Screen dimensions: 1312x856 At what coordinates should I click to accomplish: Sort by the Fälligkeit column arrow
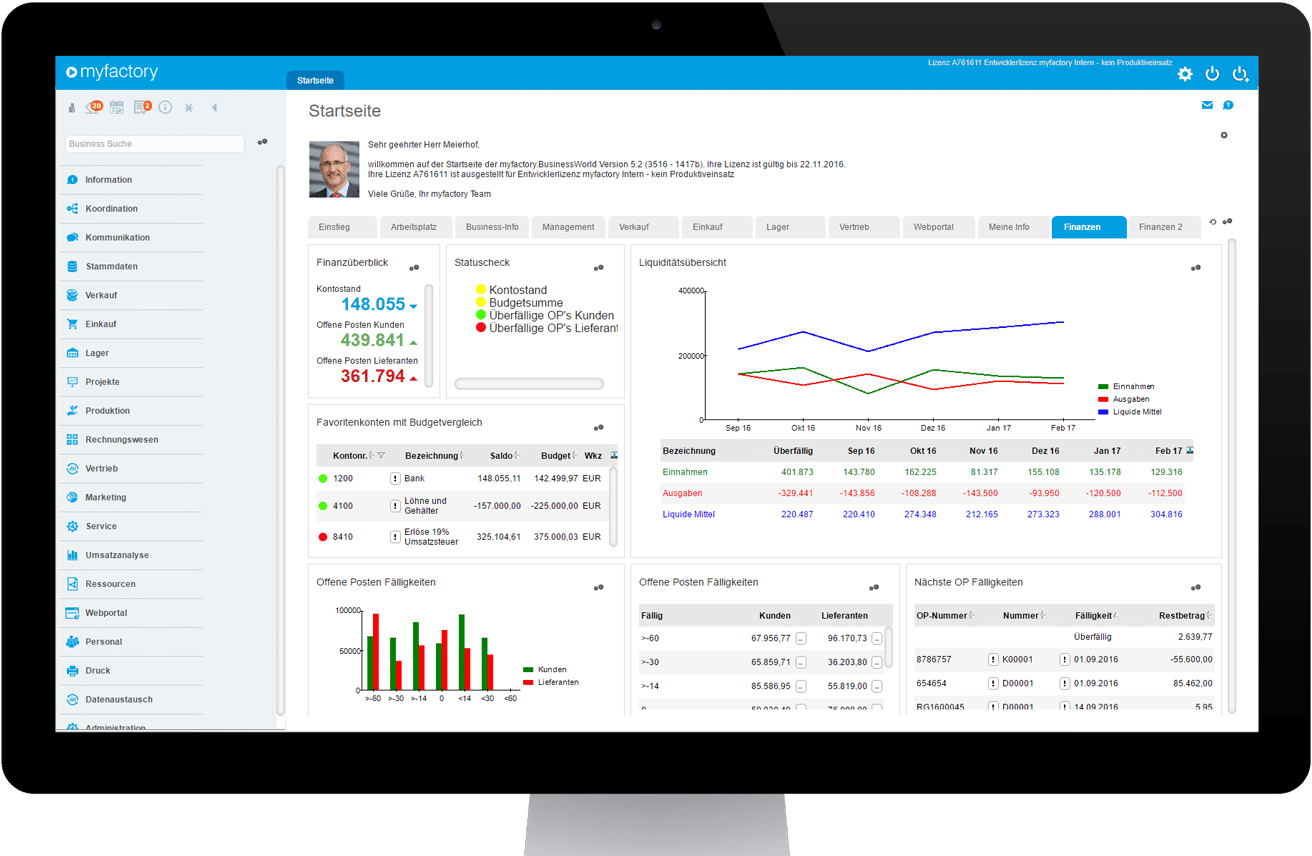pos(1115,616)
